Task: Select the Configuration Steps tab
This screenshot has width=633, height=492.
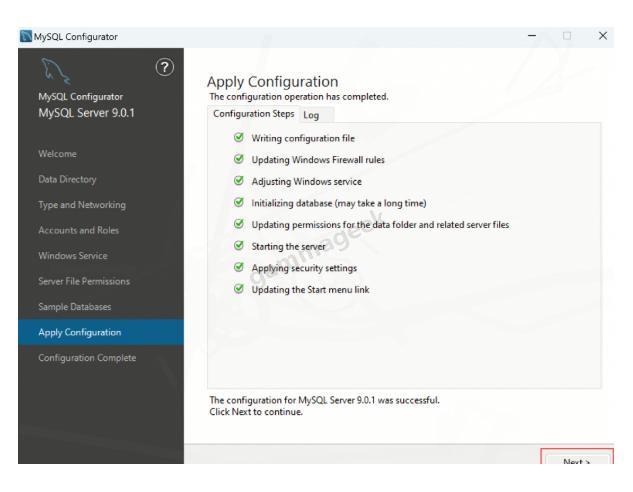Action: [254, 114]
